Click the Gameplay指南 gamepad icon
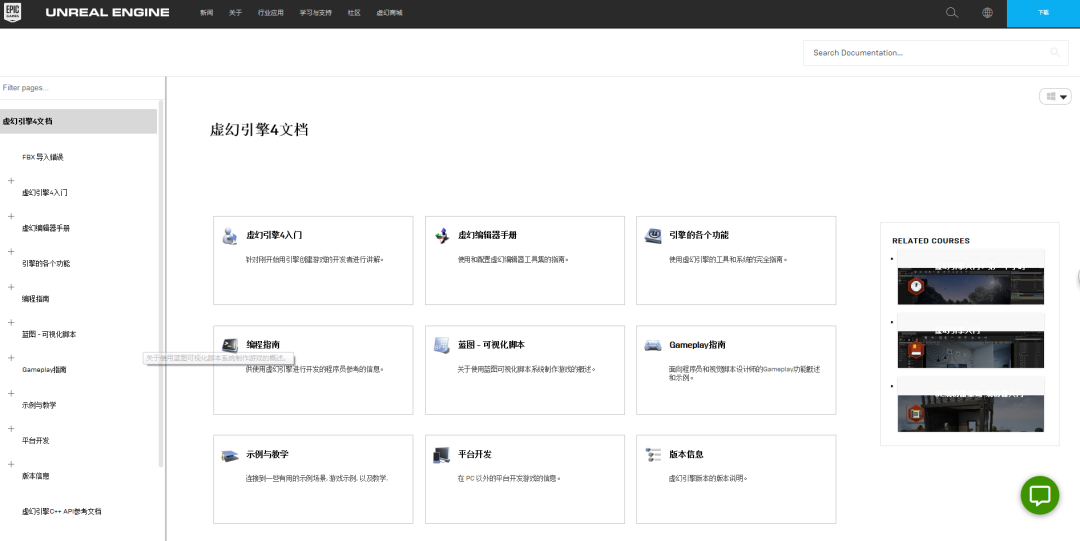1080x541 pixels. click(653, 345)
